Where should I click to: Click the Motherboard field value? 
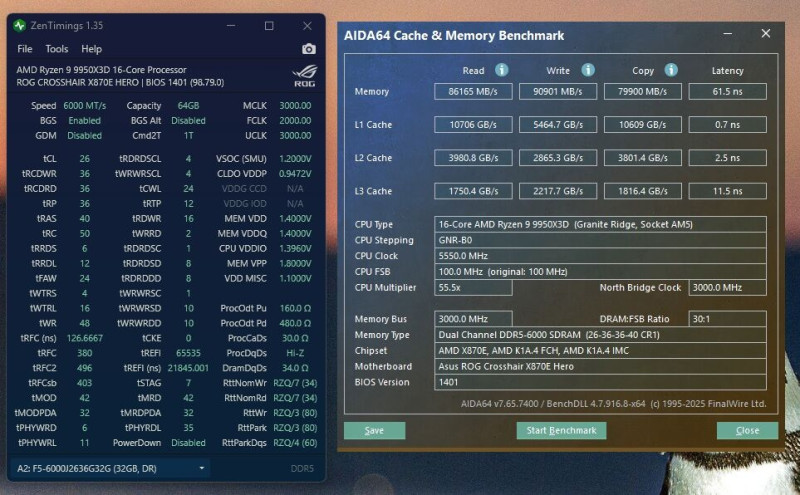[601, 366]
